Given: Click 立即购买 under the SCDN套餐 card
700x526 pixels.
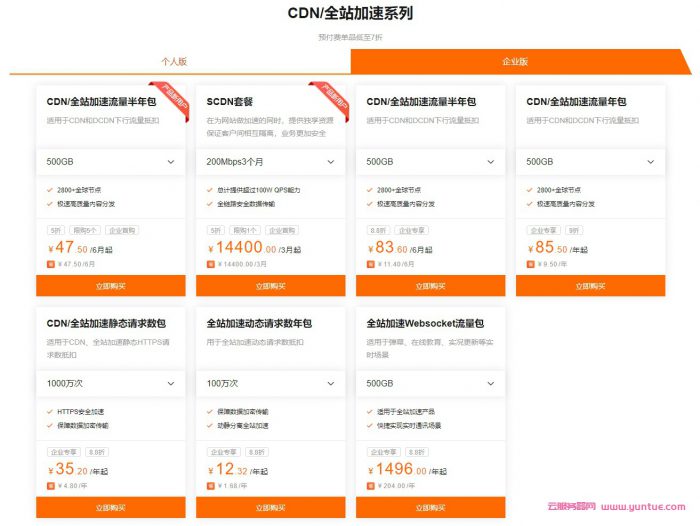Looking at the screenshot, I should pyautogui.click(x=270, y=286).
